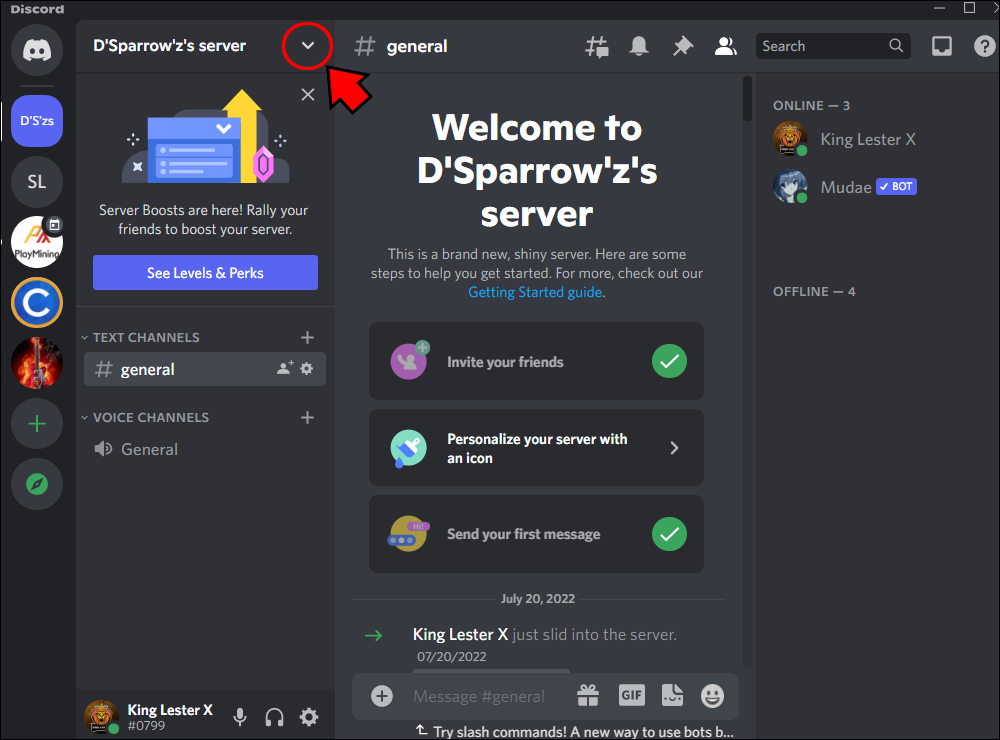Select the #general text channel
This screenshot has width=1000, height=740.
pyautogui.click(x=205, y=369)
